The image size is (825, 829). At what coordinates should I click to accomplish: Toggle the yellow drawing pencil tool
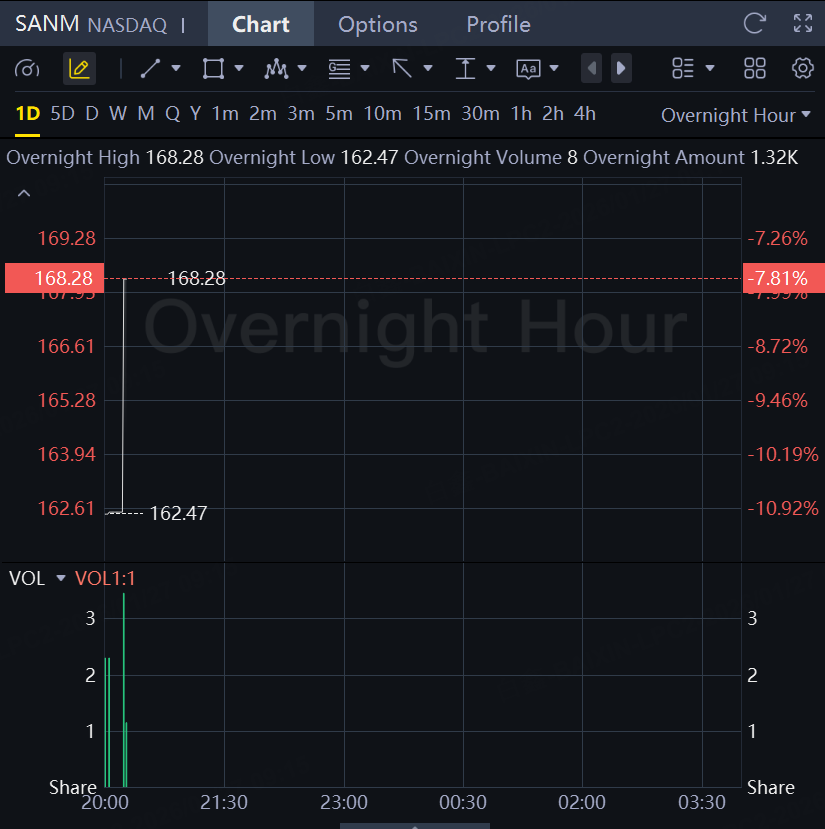79,68
